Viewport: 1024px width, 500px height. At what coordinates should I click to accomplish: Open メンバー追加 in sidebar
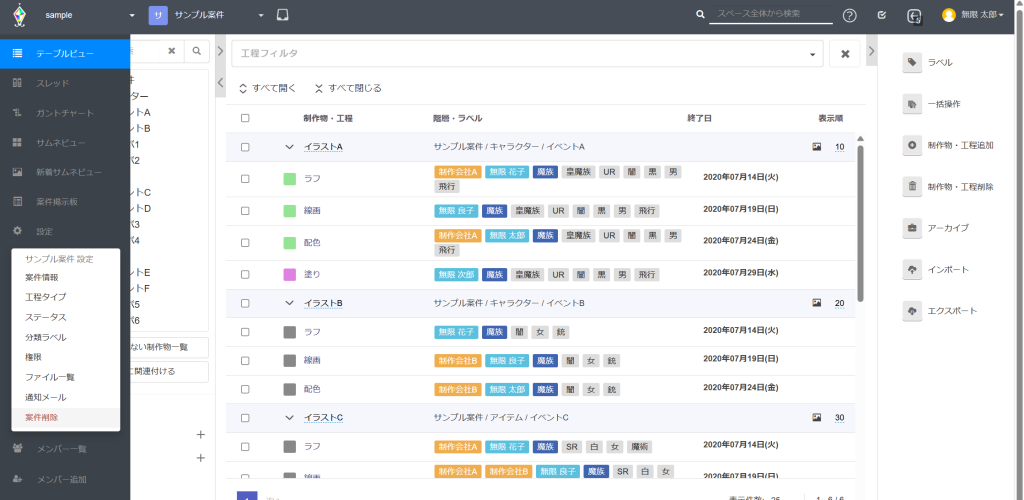tap(65, 479)
